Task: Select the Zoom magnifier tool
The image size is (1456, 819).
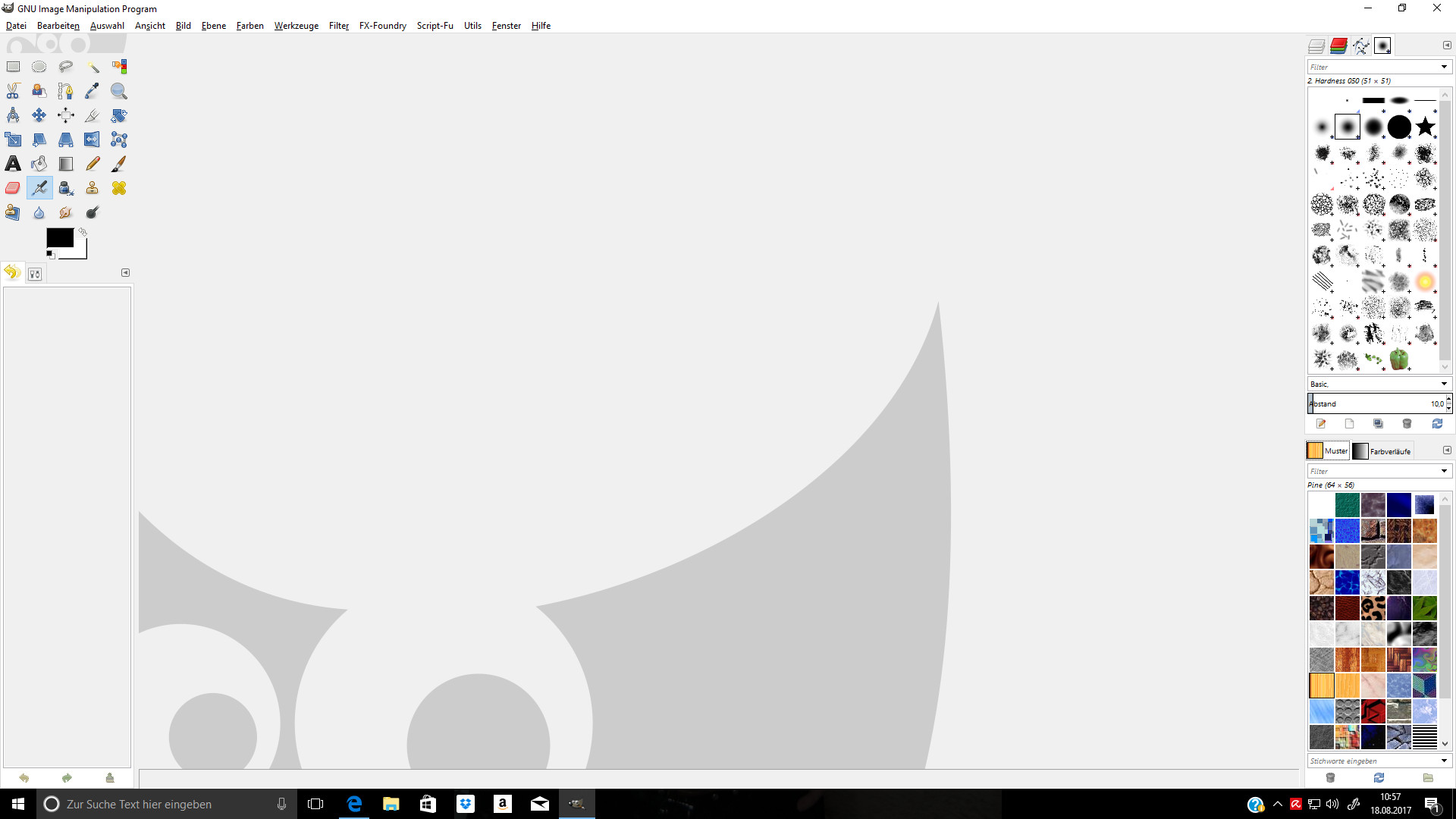Action: pos(119,91)
